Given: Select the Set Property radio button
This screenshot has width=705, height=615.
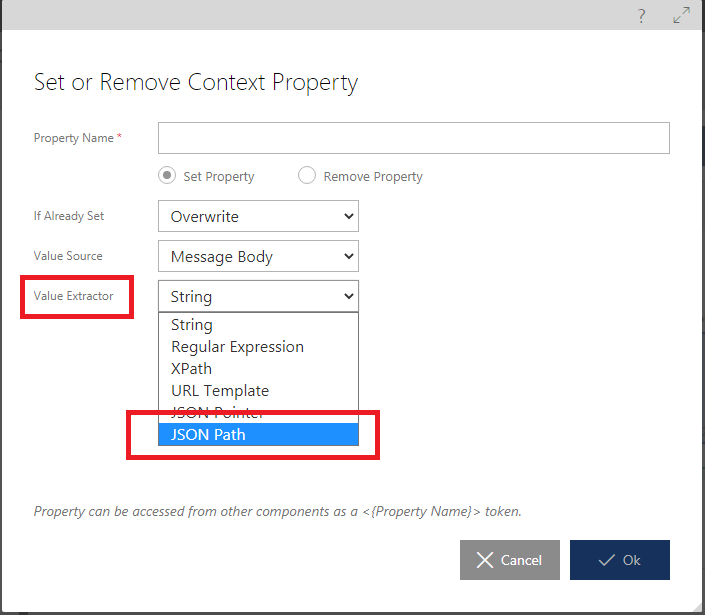Looking at the screenshot, I should tap(168, 176).
